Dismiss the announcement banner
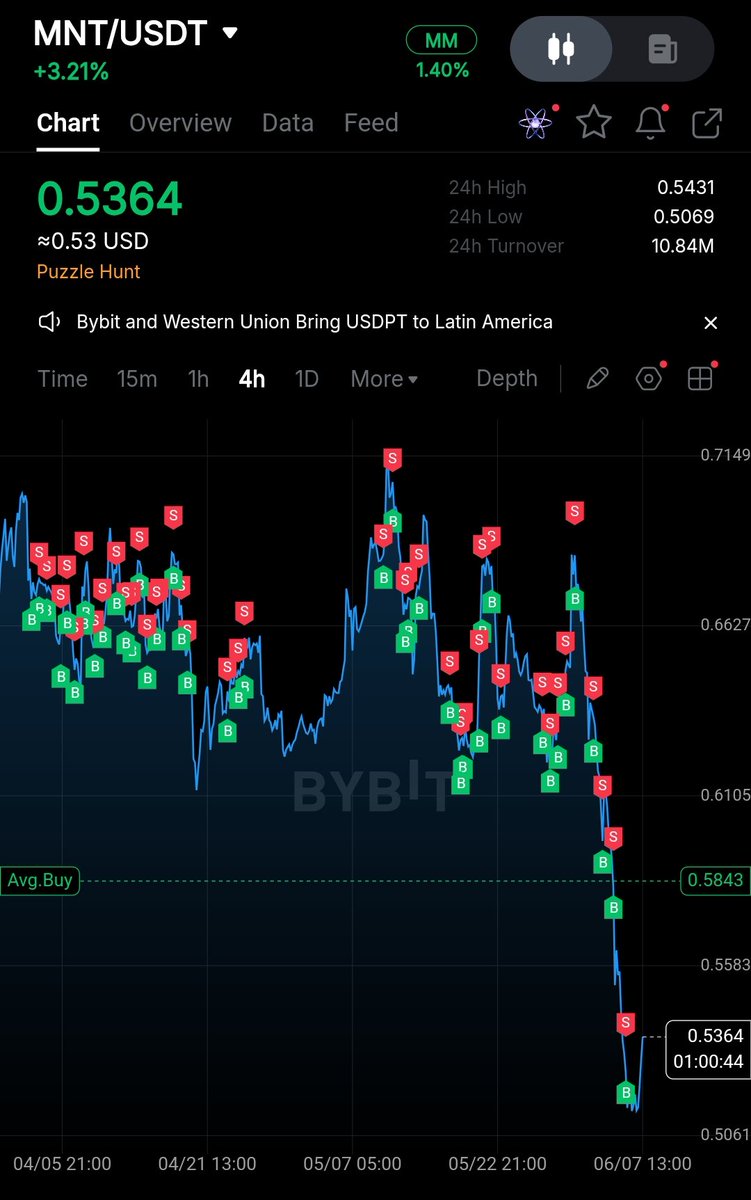The height and width of the screenshot is (1200, 751). pyautogui.click(x=711, y=323)
